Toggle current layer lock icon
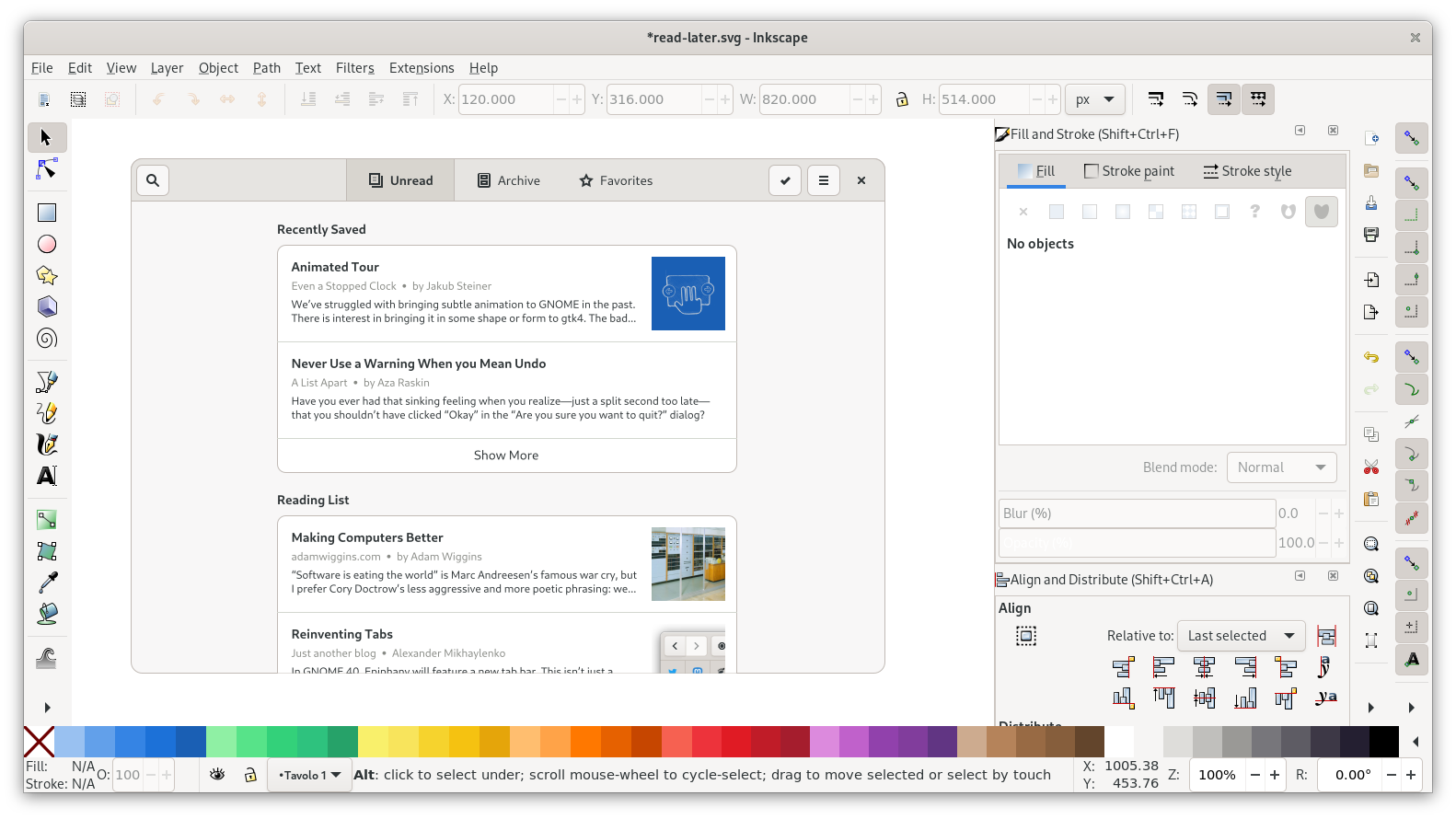 [250, 775]
